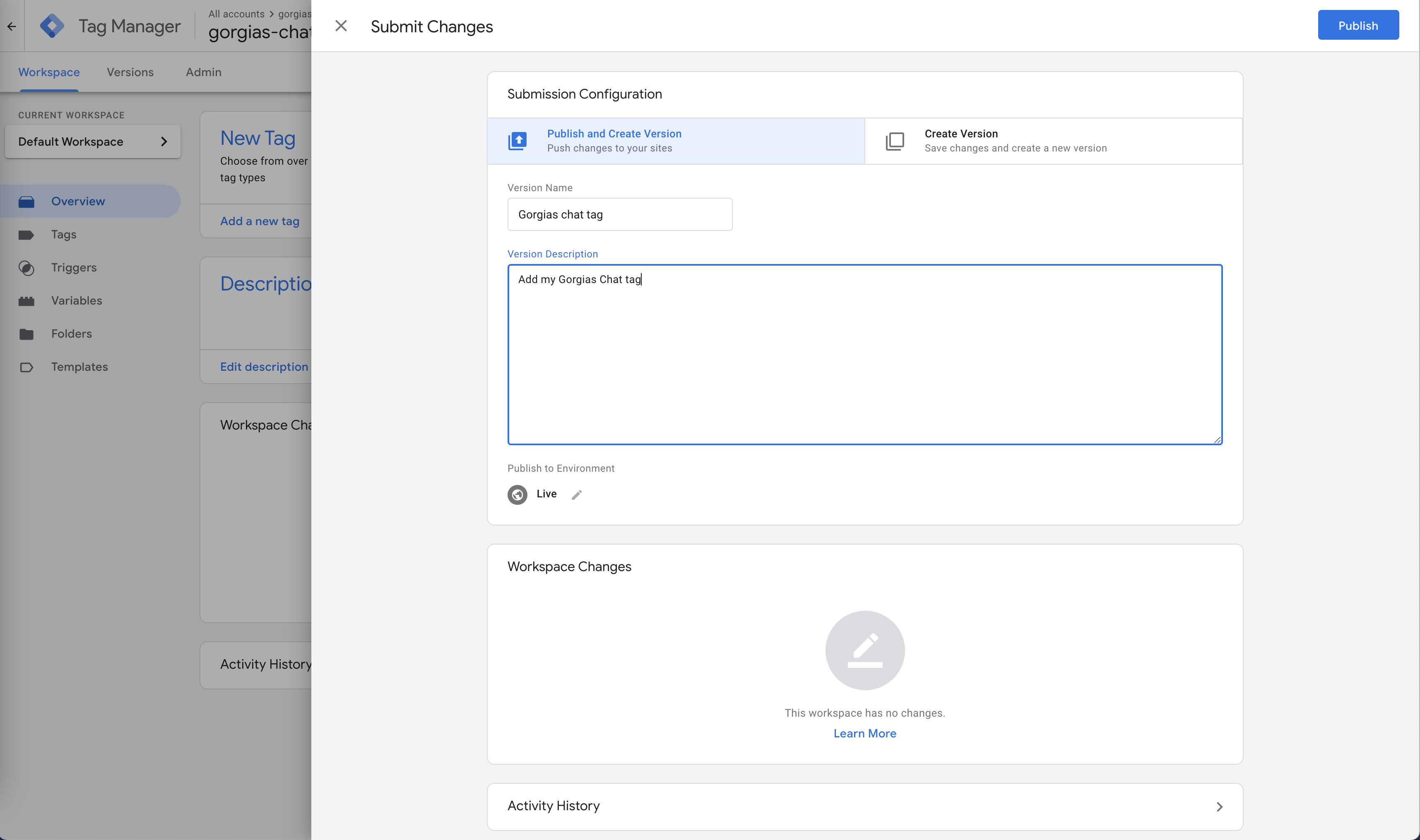Click the Templates outline icon
The image size is (1420, 840).
(26, 367)
